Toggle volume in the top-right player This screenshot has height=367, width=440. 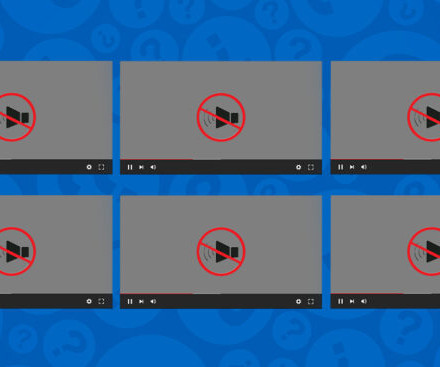click(x=364, y=167)
